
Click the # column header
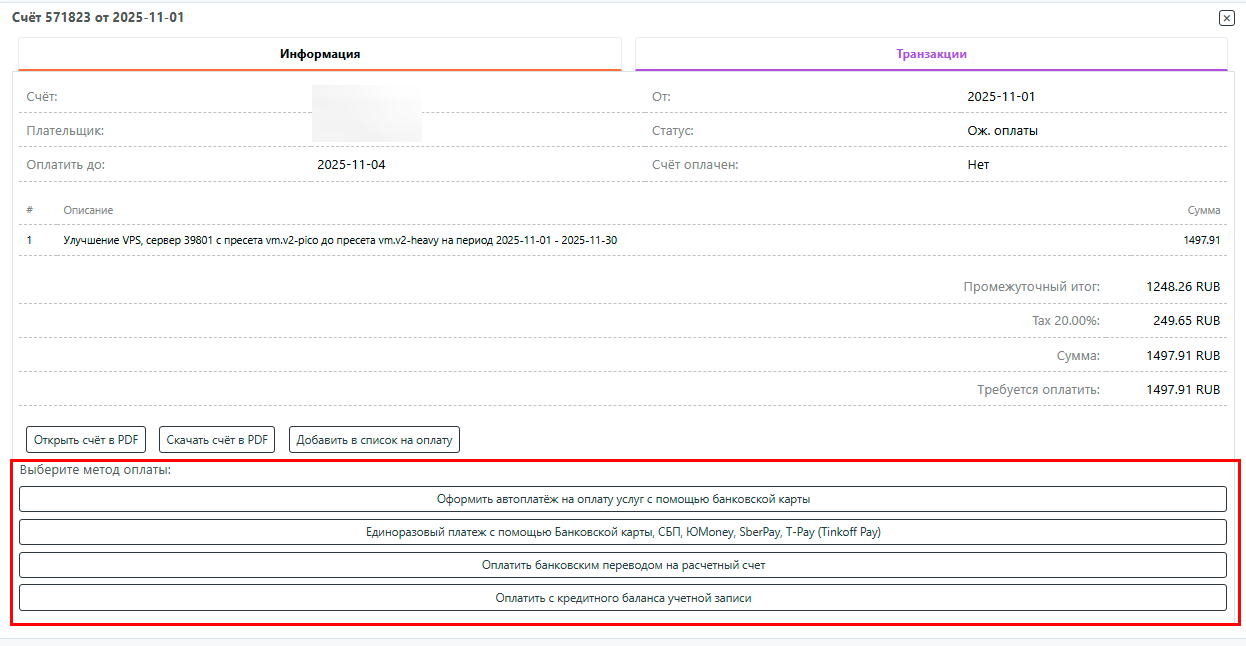30,211
